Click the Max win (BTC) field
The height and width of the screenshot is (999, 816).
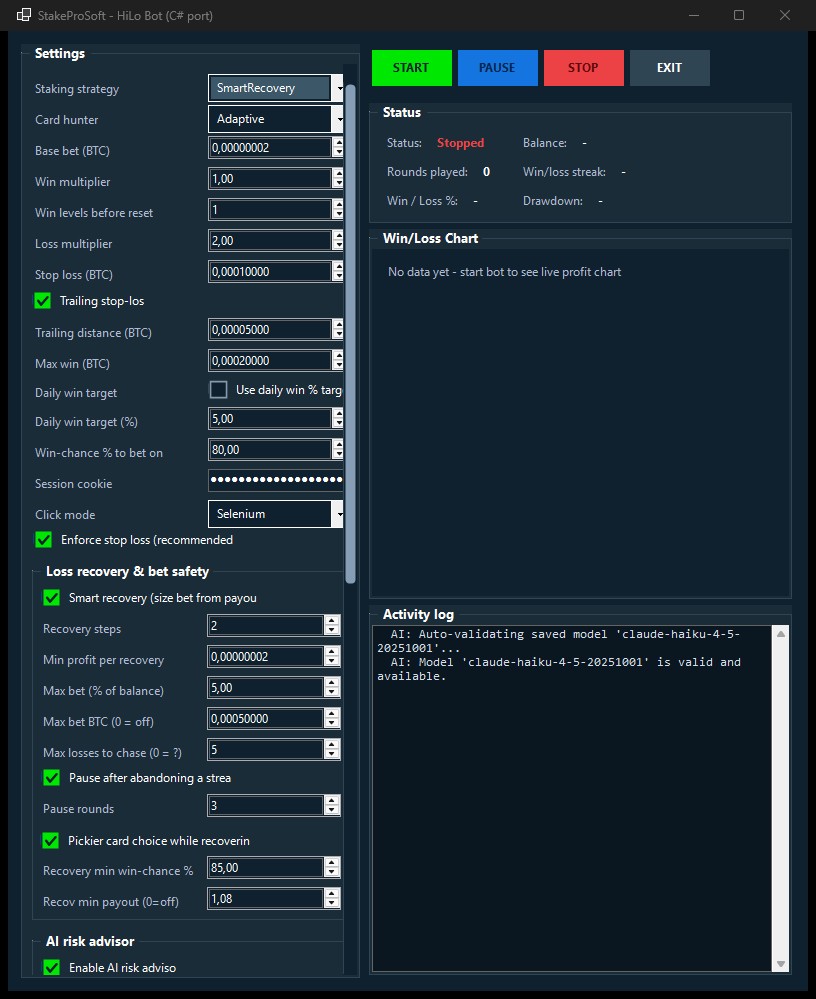[270, 361]
